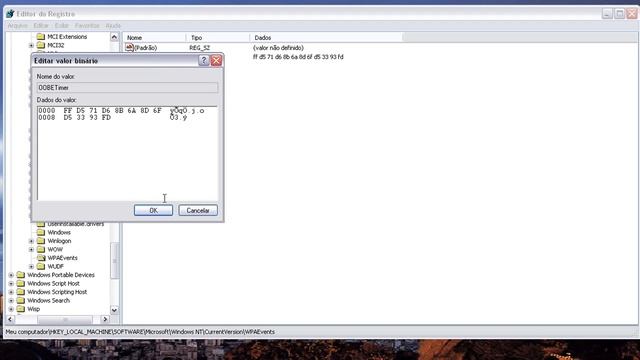This screenshot has height=360, width=640.
Task: Select Windows Script Host folder icon
Action: tap(21, 284)
